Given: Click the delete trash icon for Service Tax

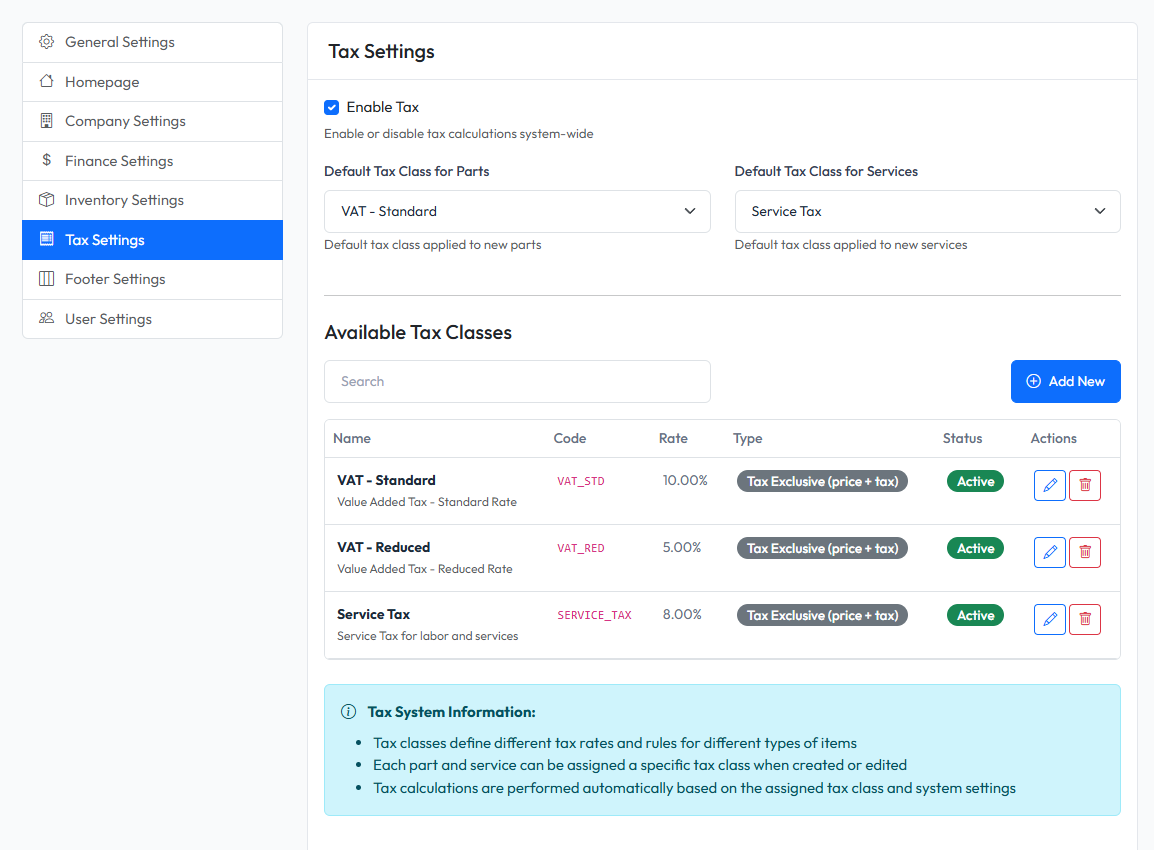Looking at the screenshot, I should coord(1085,618).
